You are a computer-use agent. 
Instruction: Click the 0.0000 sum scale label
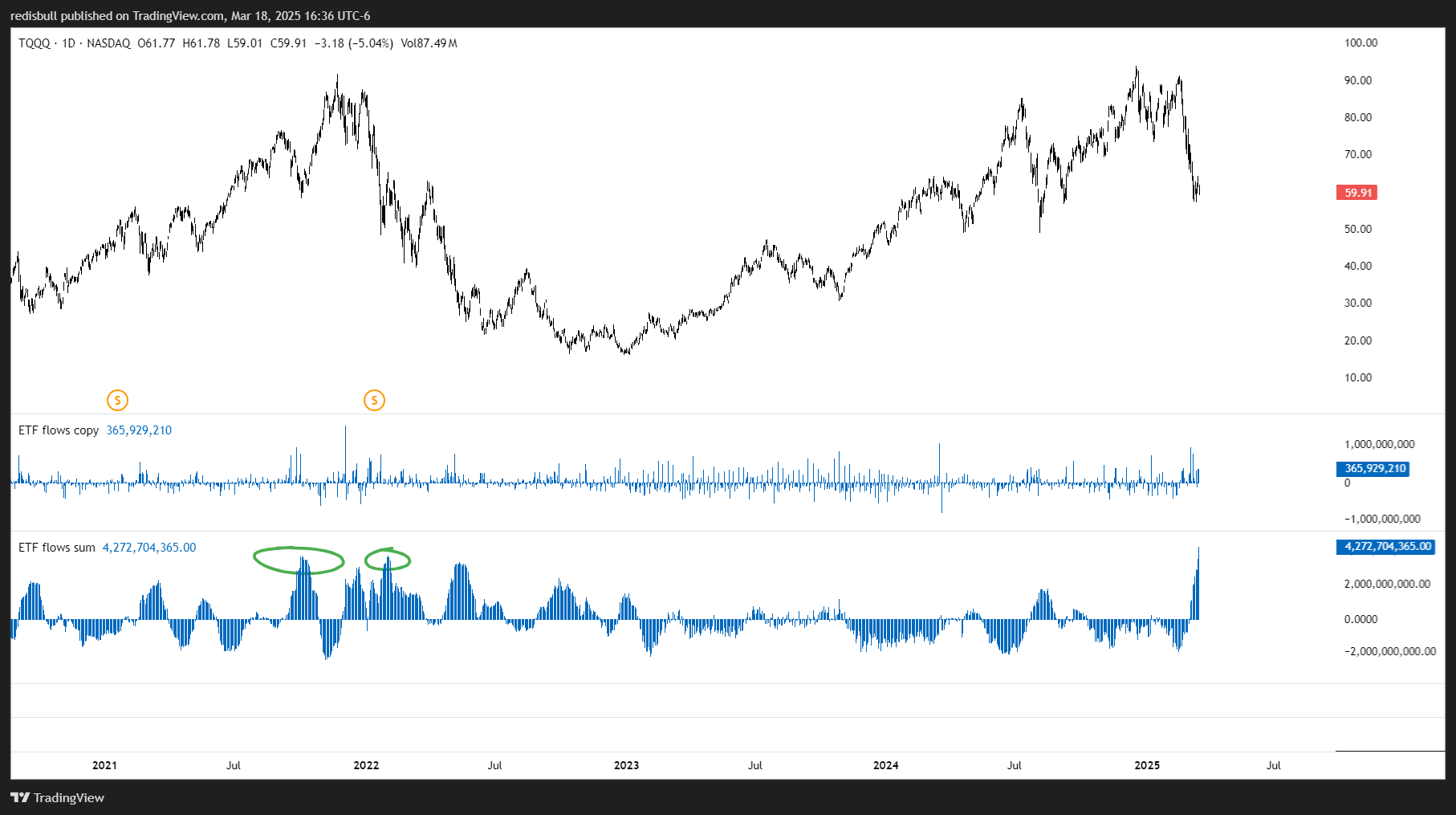(x=1361, y=619)
